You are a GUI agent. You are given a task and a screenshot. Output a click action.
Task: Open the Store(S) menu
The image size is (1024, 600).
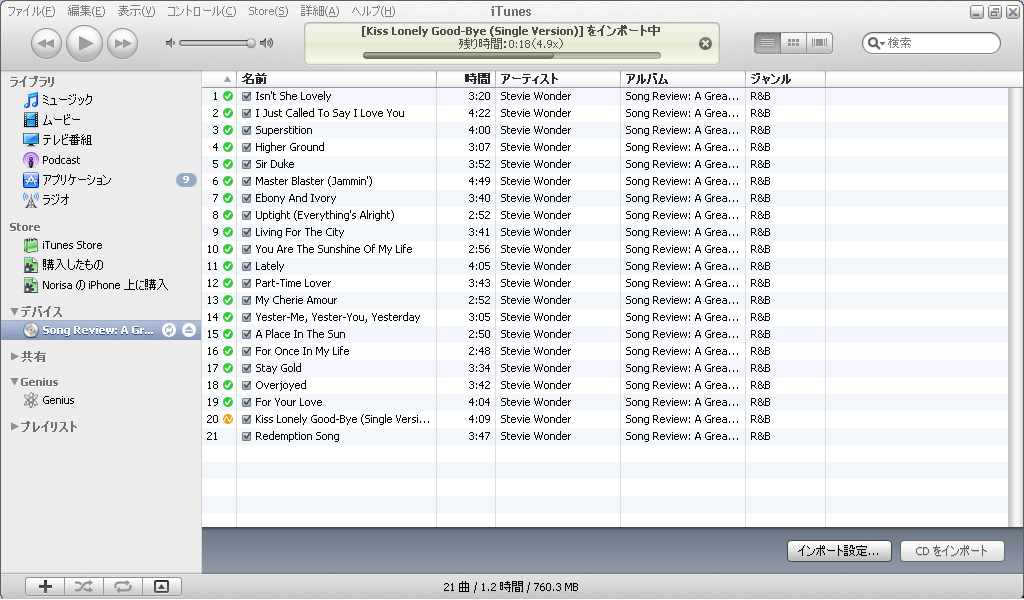pyautogui.click(x=268, y=11)
